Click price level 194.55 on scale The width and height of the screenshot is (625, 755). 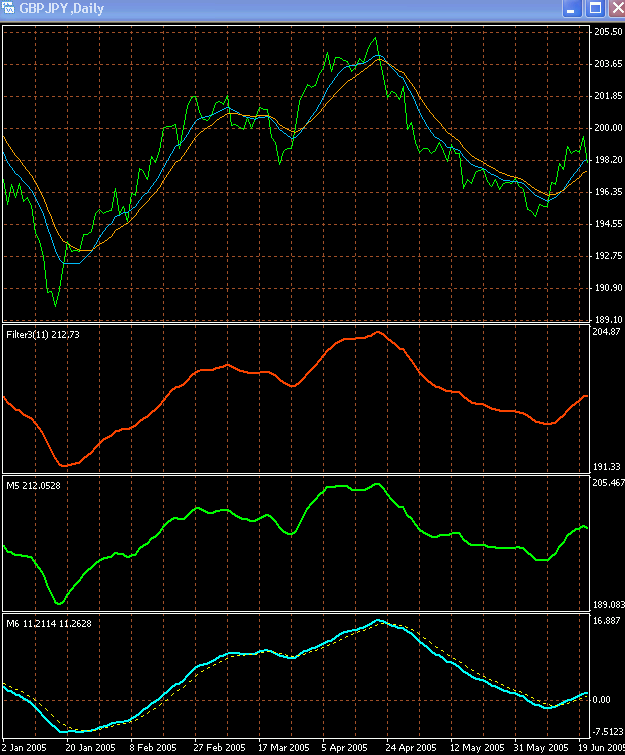608,223
